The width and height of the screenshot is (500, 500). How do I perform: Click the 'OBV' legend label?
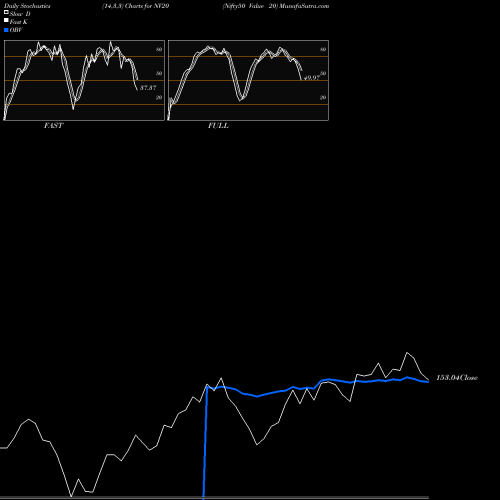[16, 30]
